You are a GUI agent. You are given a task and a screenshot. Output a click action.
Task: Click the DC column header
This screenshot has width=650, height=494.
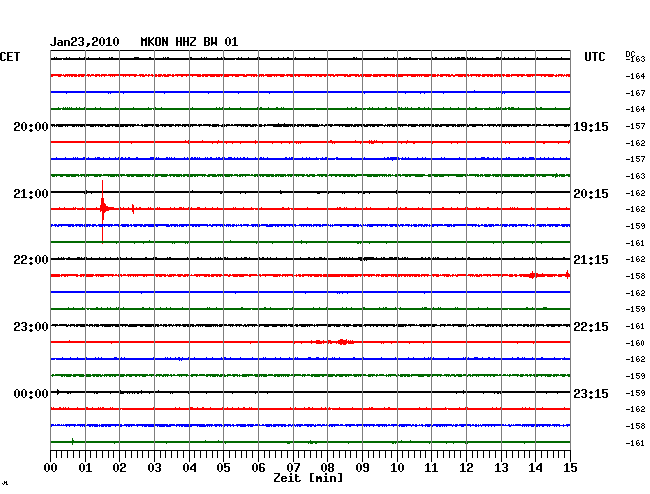630,54
